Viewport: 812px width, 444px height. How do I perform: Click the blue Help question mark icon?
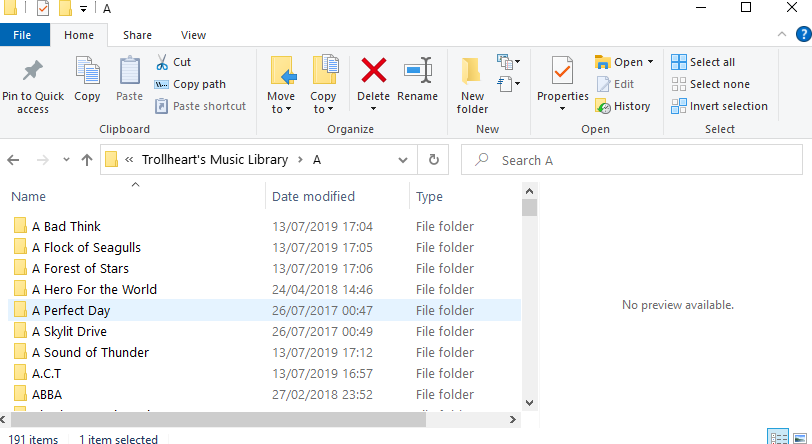(804, 35)
